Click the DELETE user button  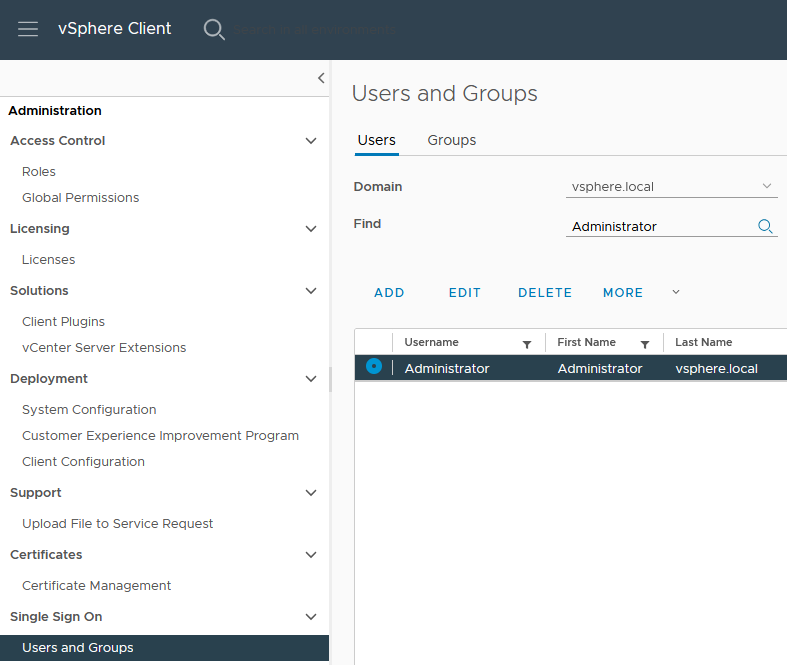click(545, 293)
